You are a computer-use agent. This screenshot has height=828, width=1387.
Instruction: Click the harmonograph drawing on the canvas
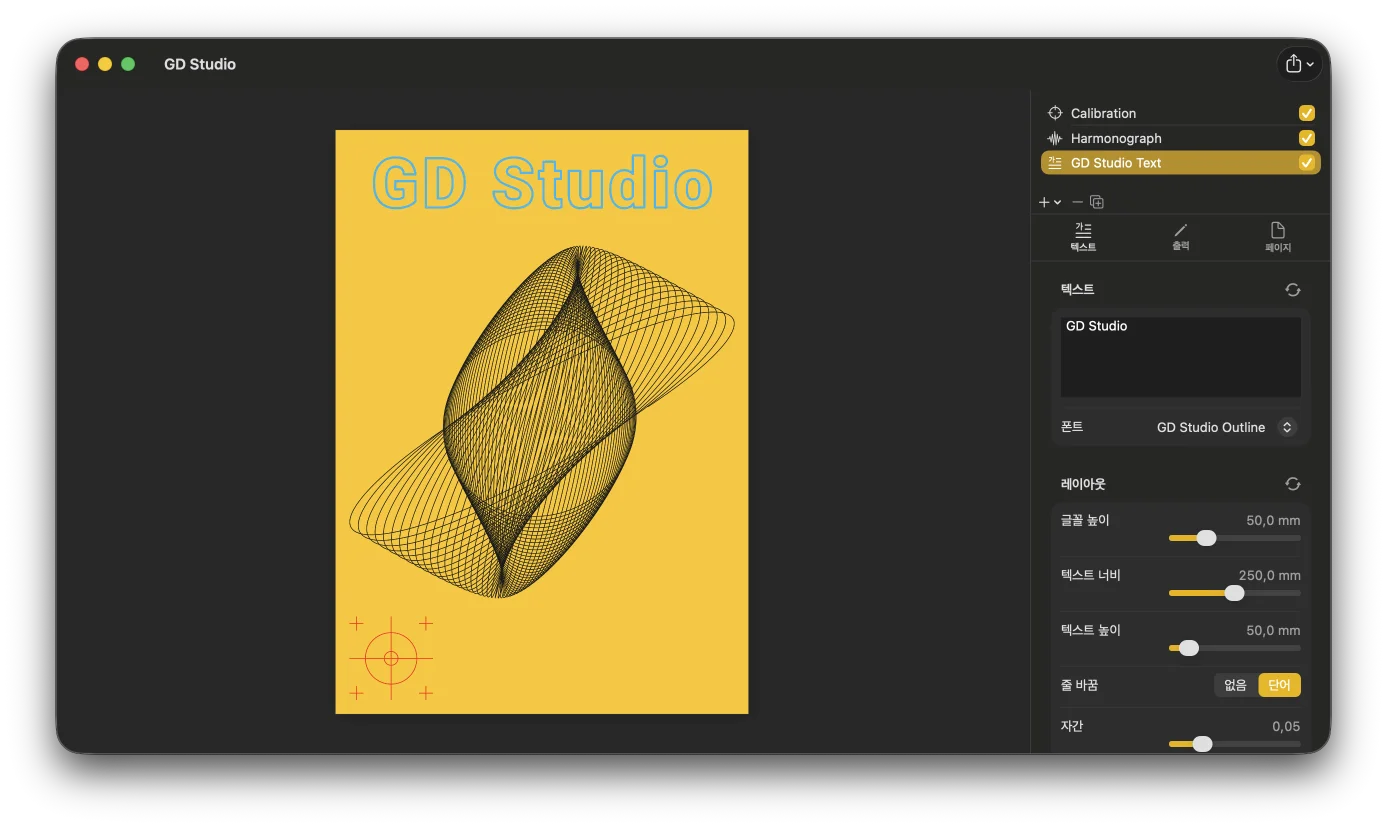(x=541, y=421)
